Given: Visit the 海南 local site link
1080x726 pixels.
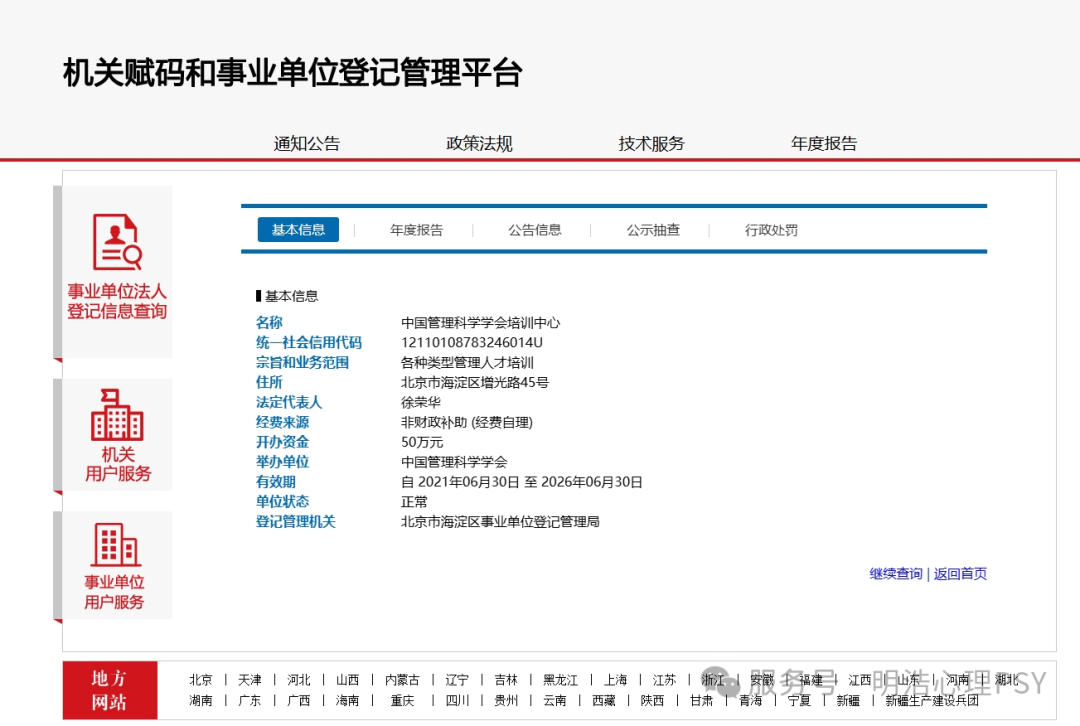Looking at the screenshot, I should pyautogui.click(x=347, y=701).
